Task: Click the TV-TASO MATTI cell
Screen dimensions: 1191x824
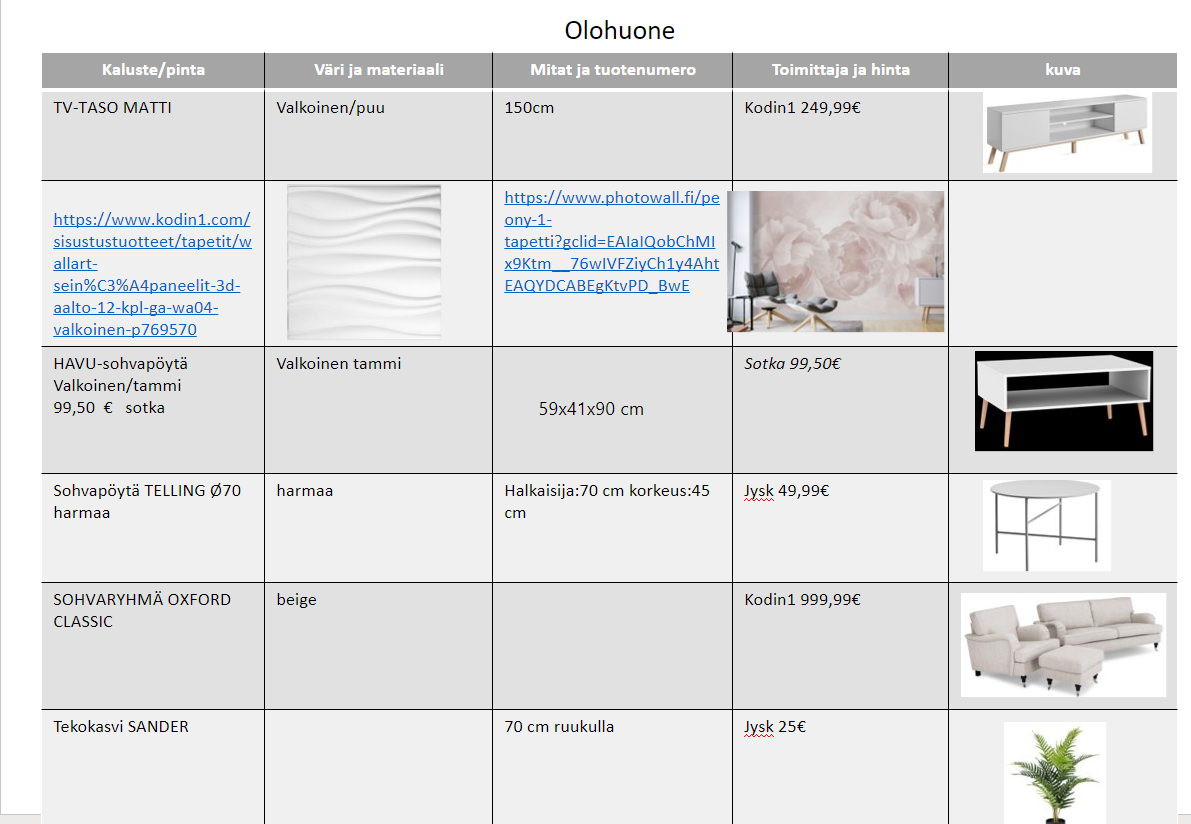Action: (x=153, y=135)
